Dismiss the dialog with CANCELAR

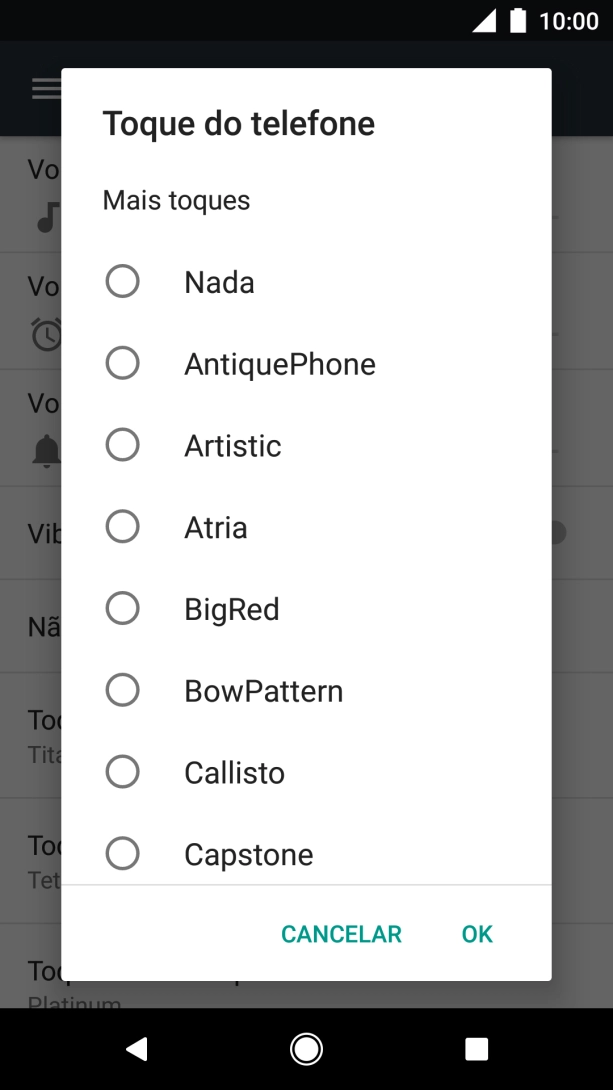coord(341,933)
